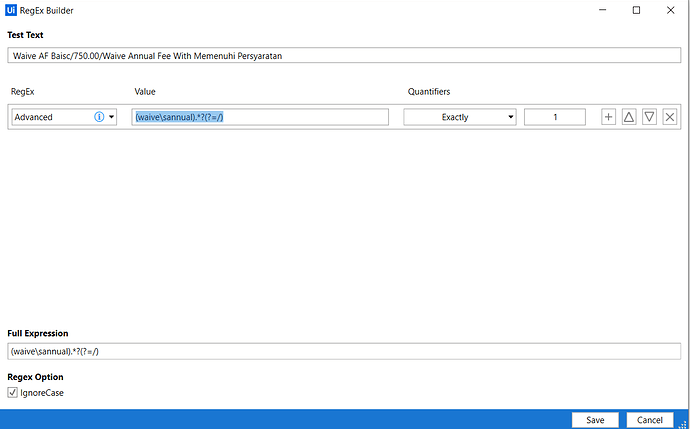The width and height of the screenshot is (690, 429).
Task: Click the IgnoreCase label text
Action: 42,393
